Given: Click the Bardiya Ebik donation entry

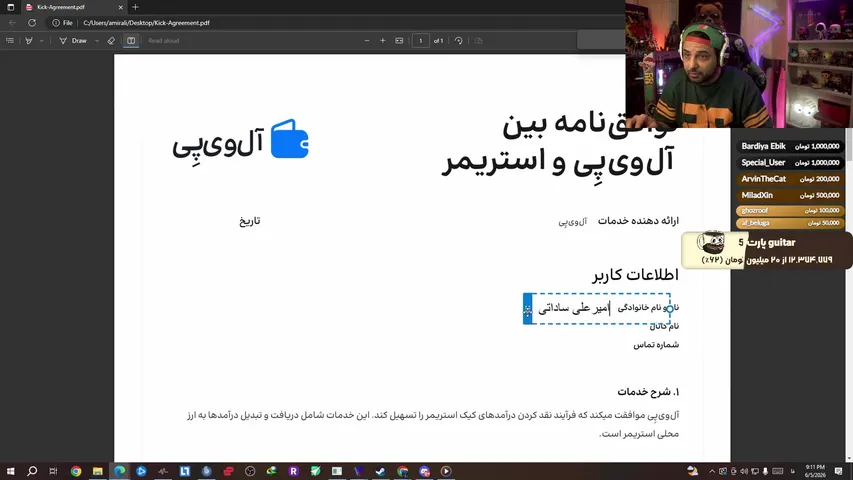Looking at the screenshot, I should click(790, 146).
